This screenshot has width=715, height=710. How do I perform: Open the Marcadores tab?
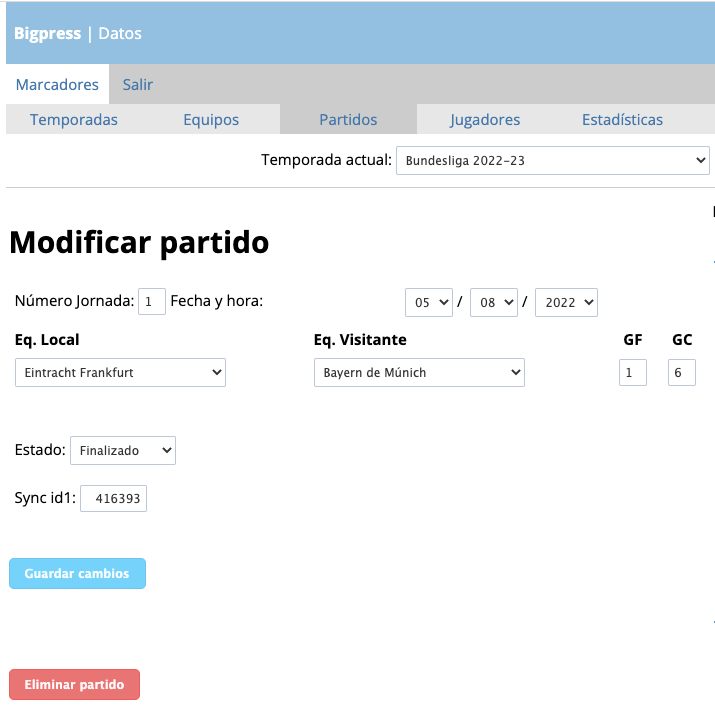click(57, 84)
